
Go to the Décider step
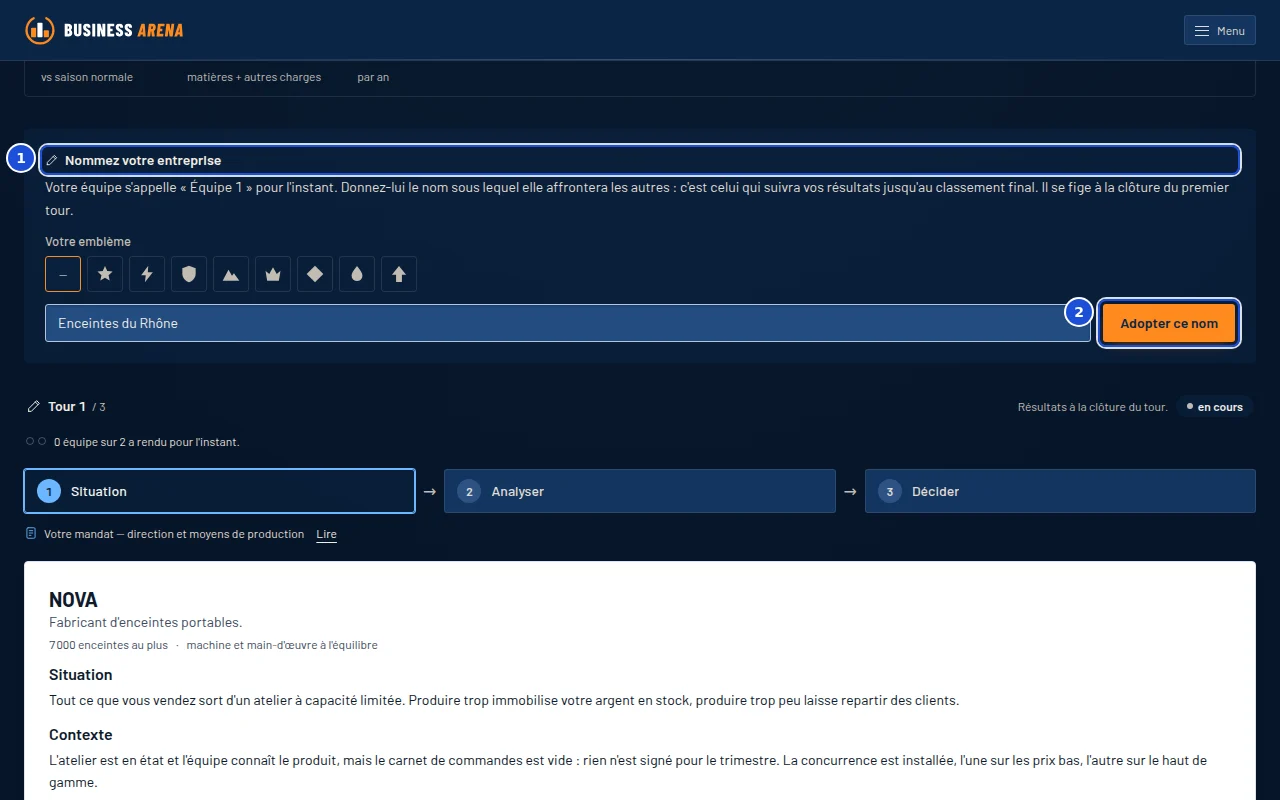pyautogui.click(x=1060, y=491)
